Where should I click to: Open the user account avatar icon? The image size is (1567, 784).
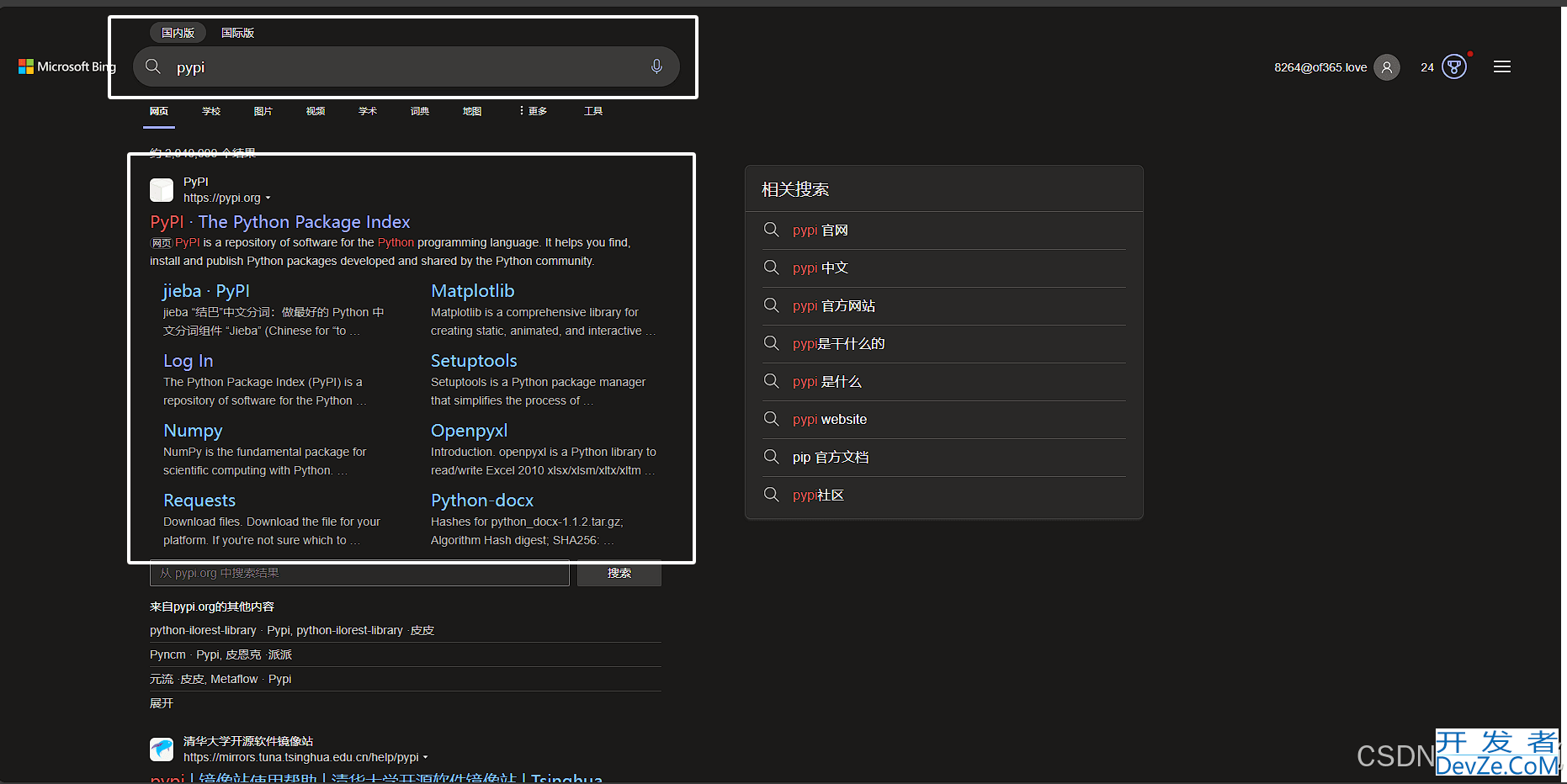[x=1386, y=67]
